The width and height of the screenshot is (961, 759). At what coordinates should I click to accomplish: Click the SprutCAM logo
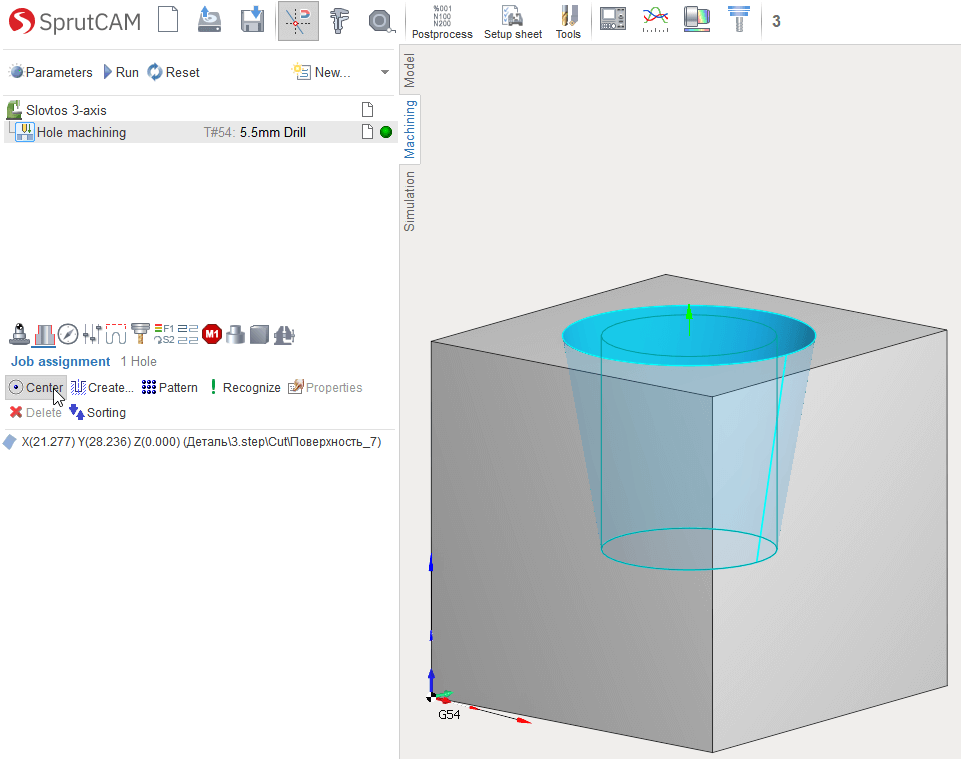74,21
